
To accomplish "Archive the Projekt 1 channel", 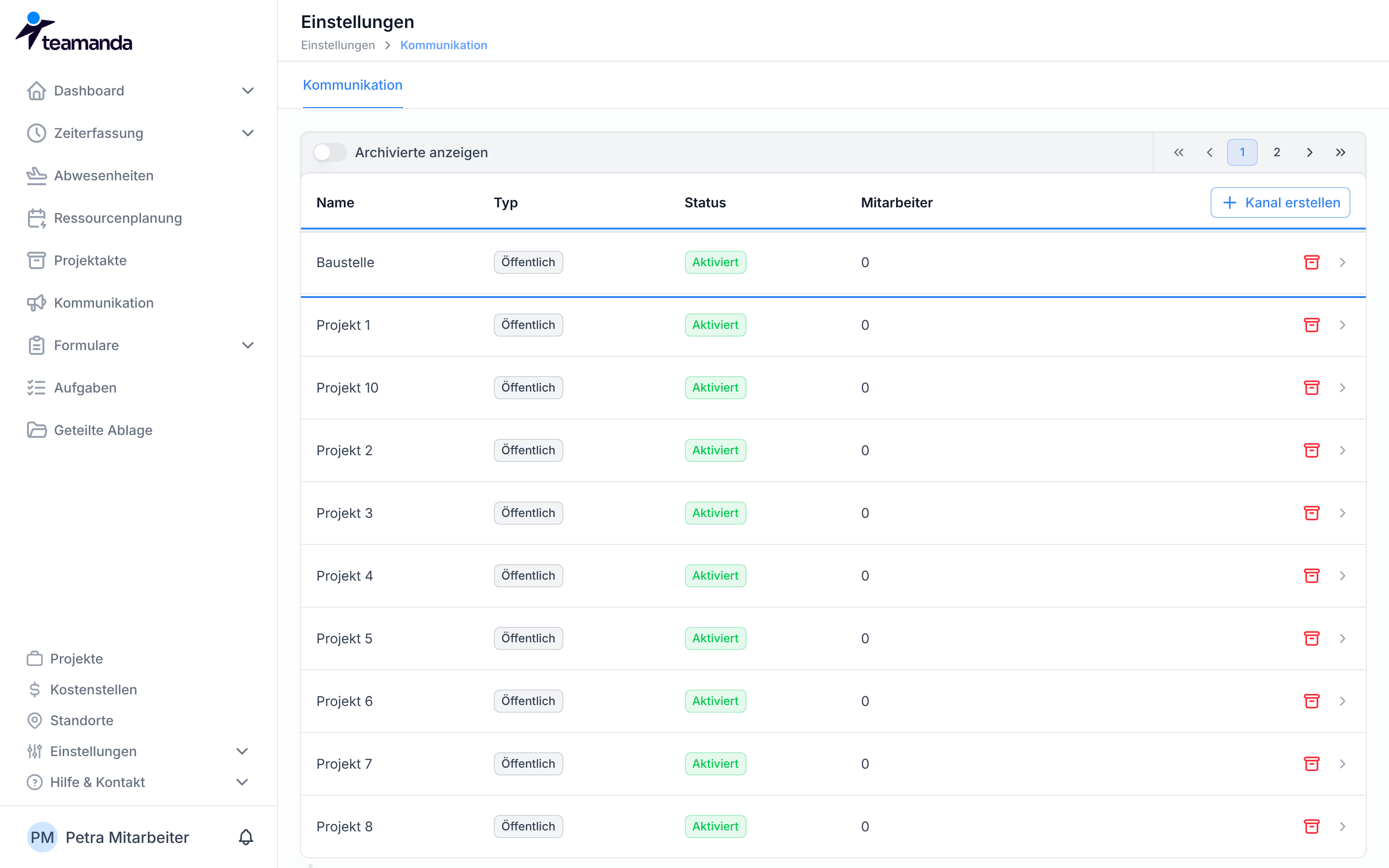I will point(1311,325).
